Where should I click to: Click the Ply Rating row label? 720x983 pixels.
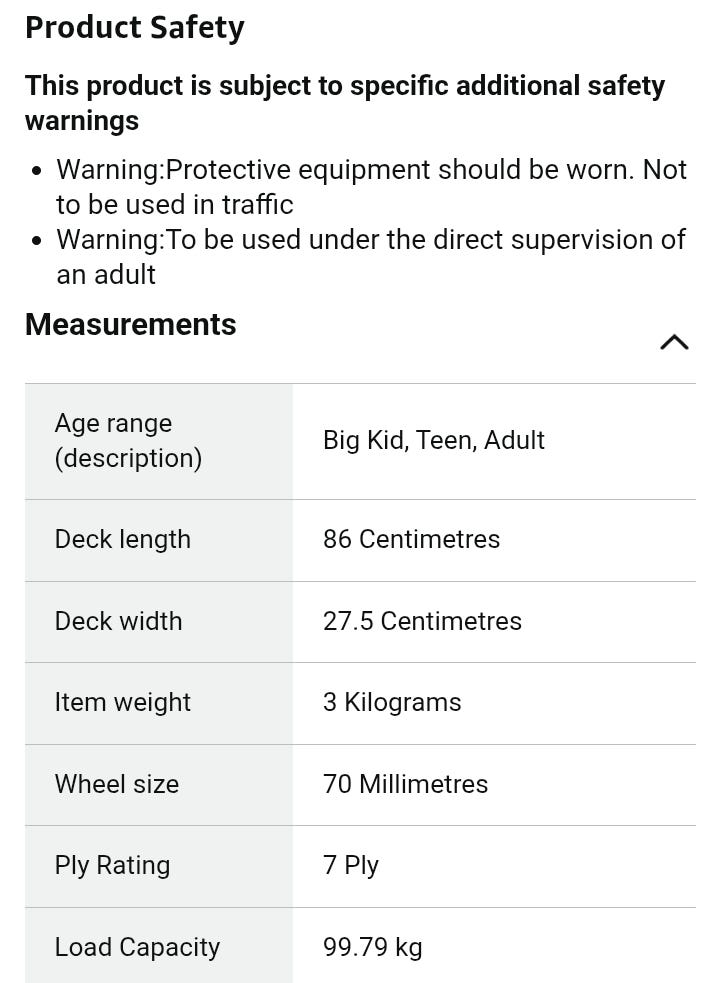(x=112, y=866)
